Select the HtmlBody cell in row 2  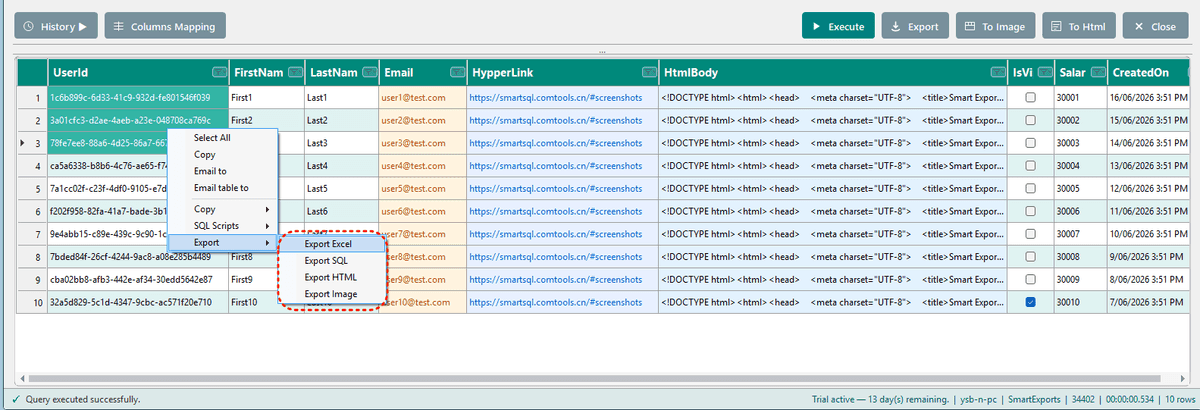click(833, 120)
